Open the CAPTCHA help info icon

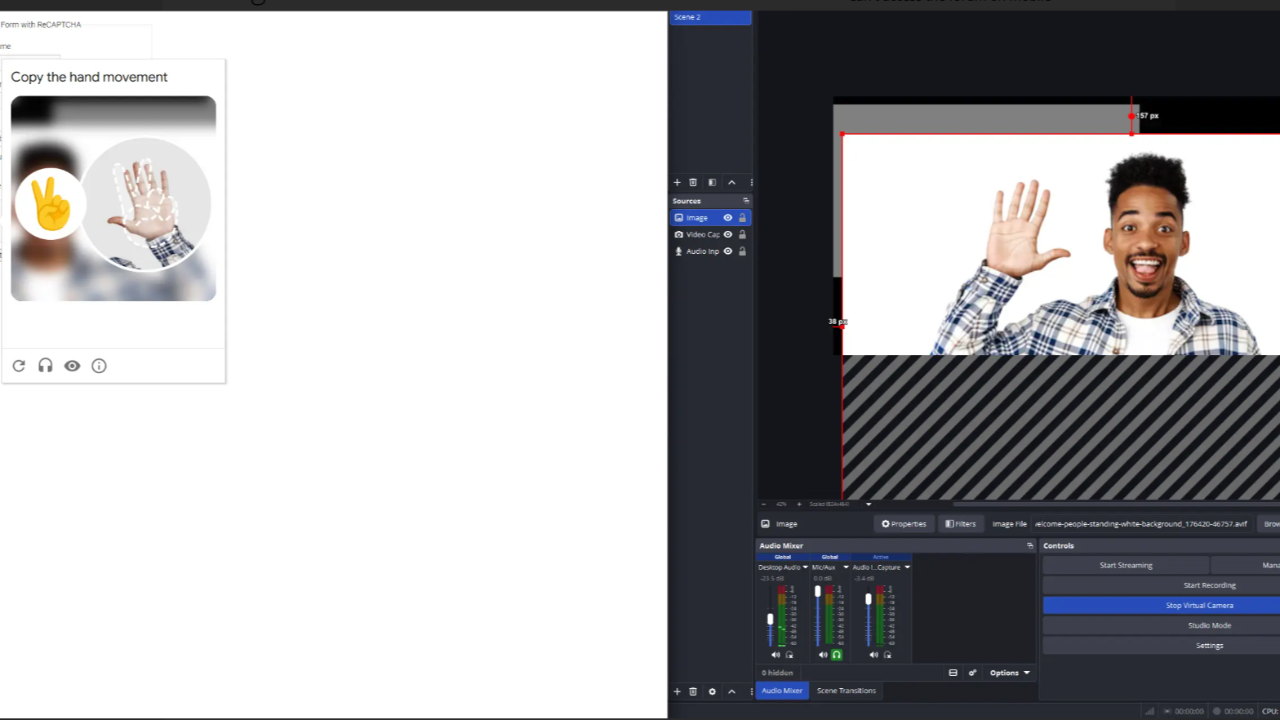tap(99, 366)
